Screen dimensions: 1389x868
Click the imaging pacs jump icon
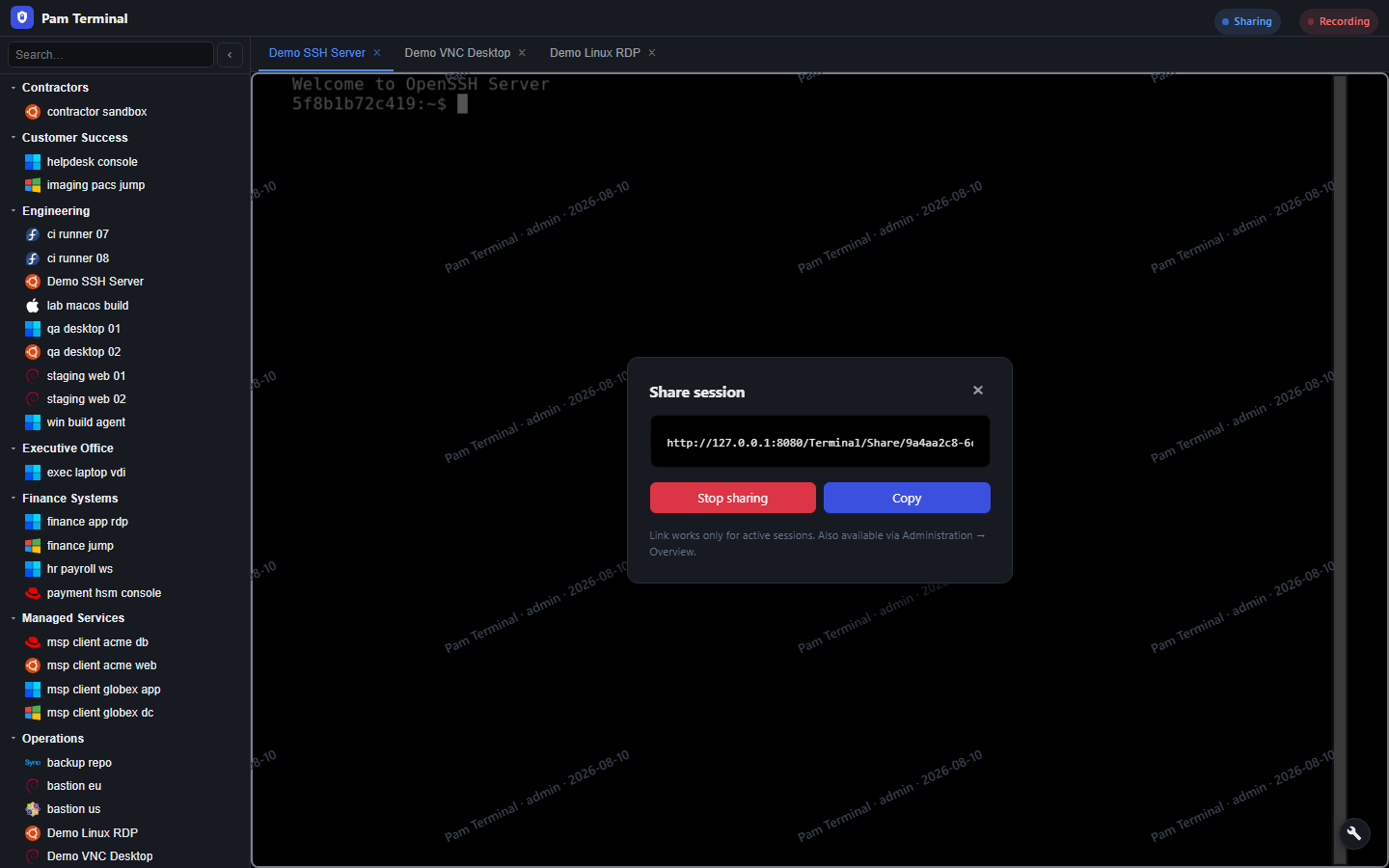pyautogui.click(x=33, y=185)
